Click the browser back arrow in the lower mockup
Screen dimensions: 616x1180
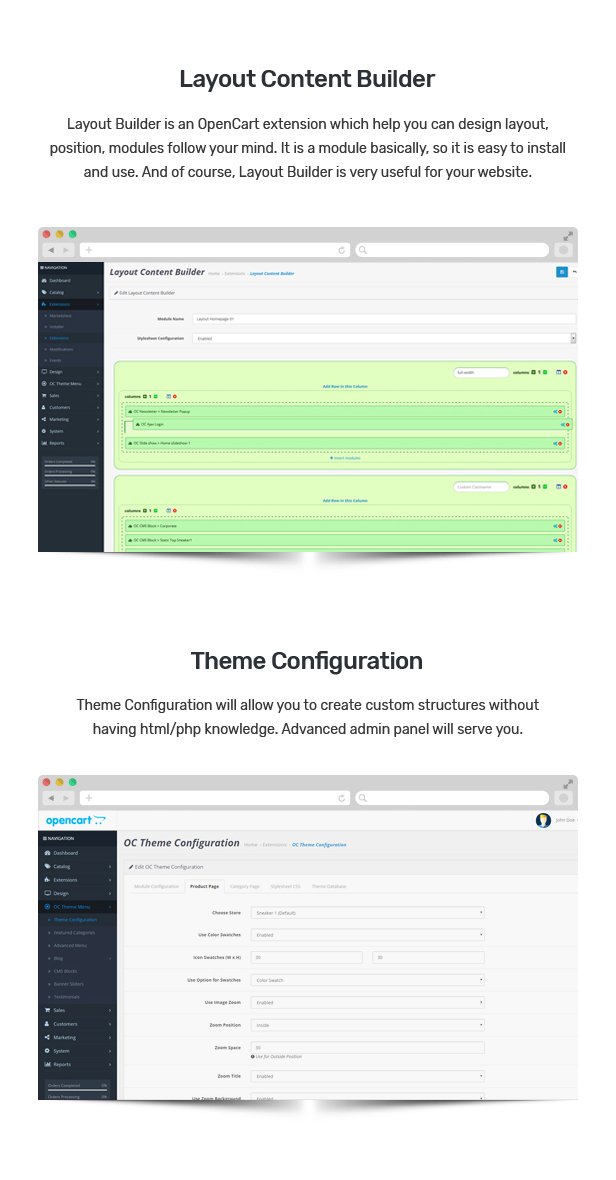pos(51,798)
